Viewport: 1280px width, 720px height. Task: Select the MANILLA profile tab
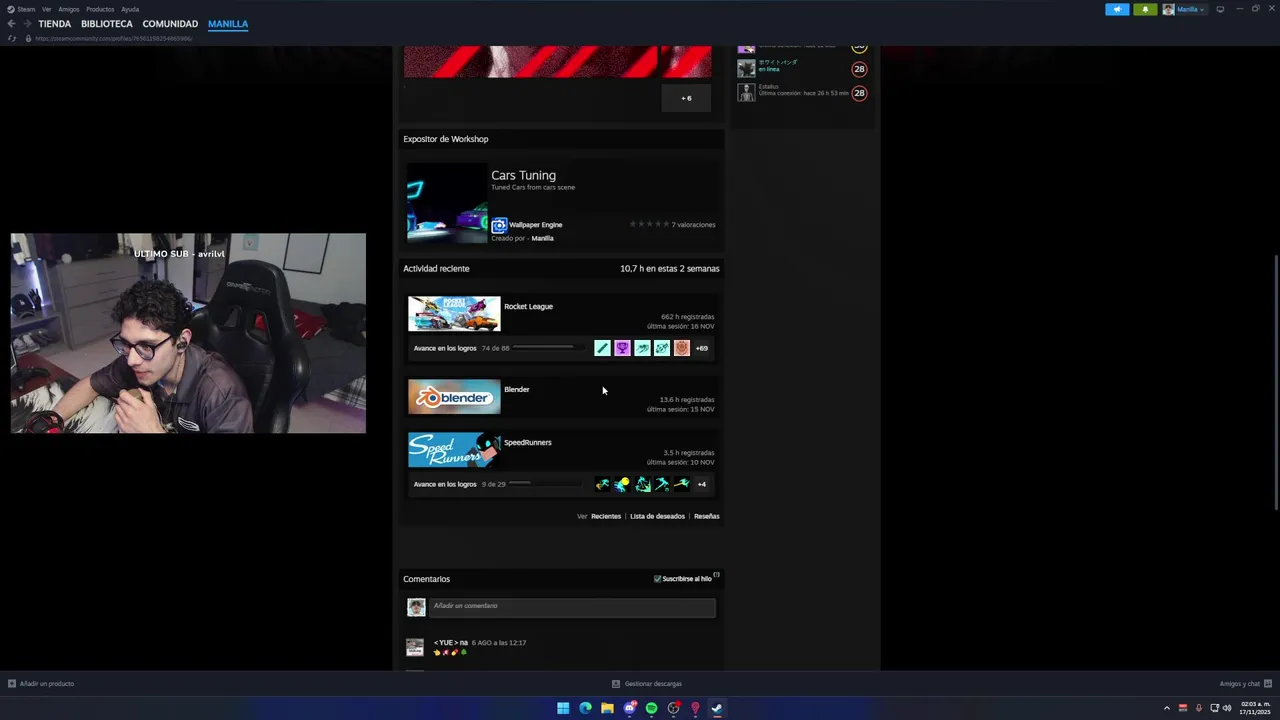(228, 24)
